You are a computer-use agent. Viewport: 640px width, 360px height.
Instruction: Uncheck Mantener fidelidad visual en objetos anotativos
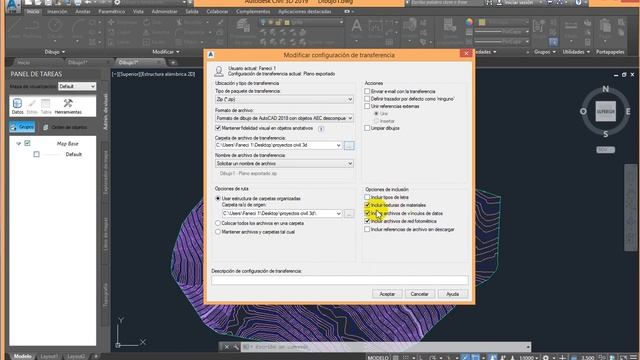pyautogui.click(x=218, y=128)
